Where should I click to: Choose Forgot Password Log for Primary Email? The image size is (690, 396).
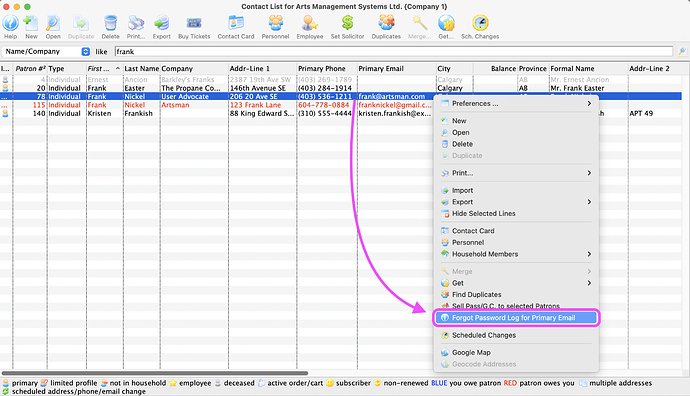pos(516,318)
